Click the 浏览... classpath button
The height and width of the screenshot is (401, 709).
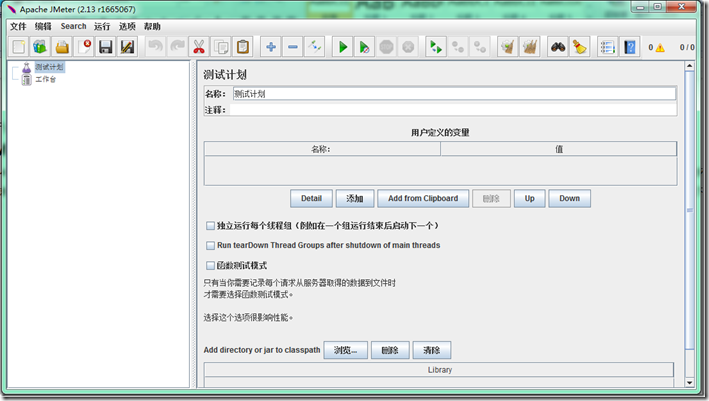(345, 350)
